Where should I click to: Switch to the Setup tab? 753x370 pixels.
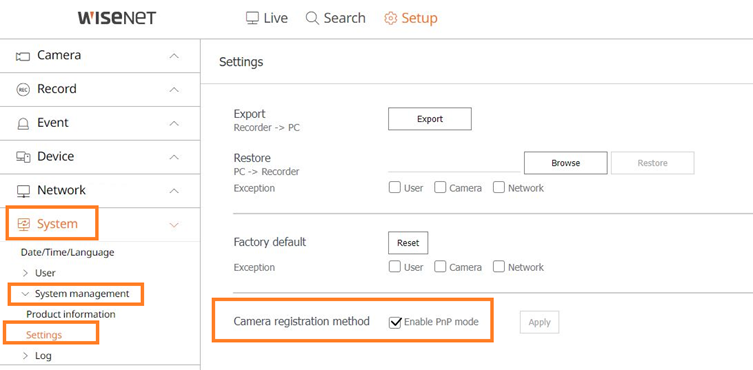pyautogui.click(x=411, y=18)
